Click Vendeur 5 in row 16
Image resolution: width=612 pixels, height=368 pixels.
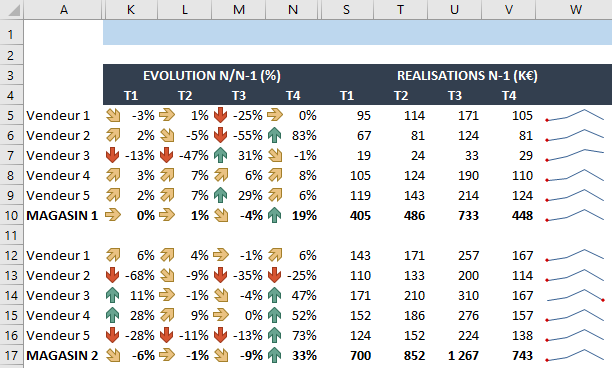coord(58,335)
